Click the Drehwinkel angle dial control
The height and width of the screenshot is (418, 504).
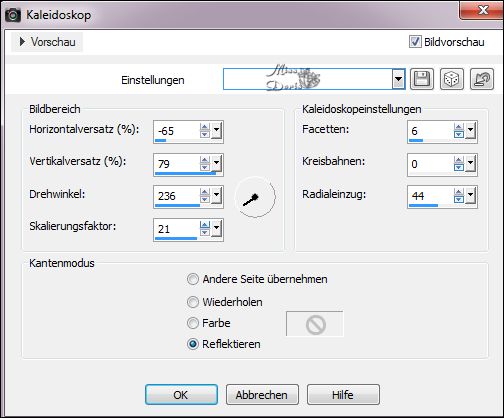click(255, 197)
